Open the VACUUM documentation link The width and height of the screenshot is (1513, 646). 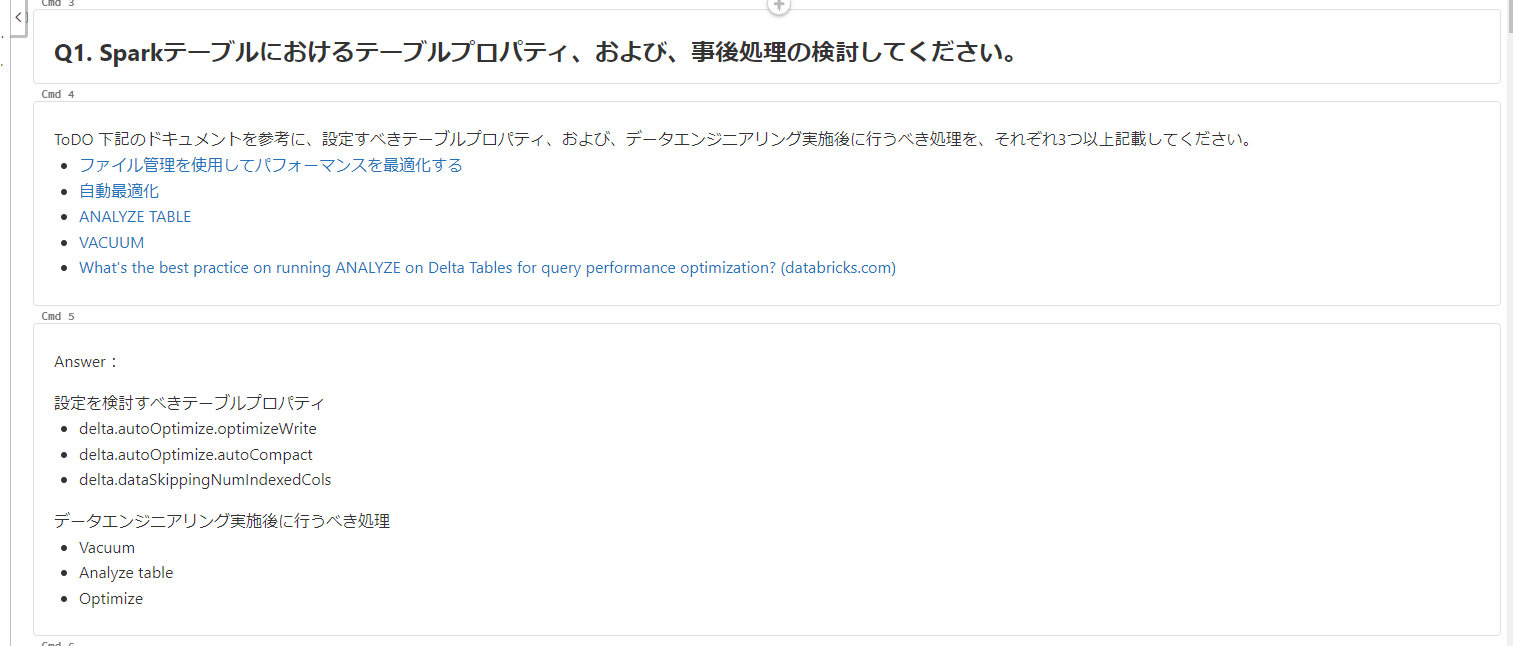tap(110, 242)
